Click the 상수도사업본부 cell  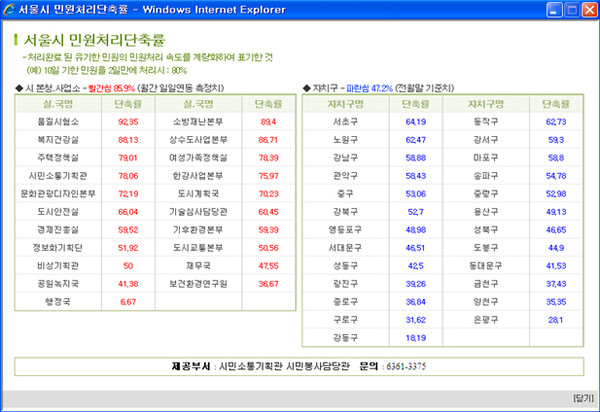pos(198,140)
